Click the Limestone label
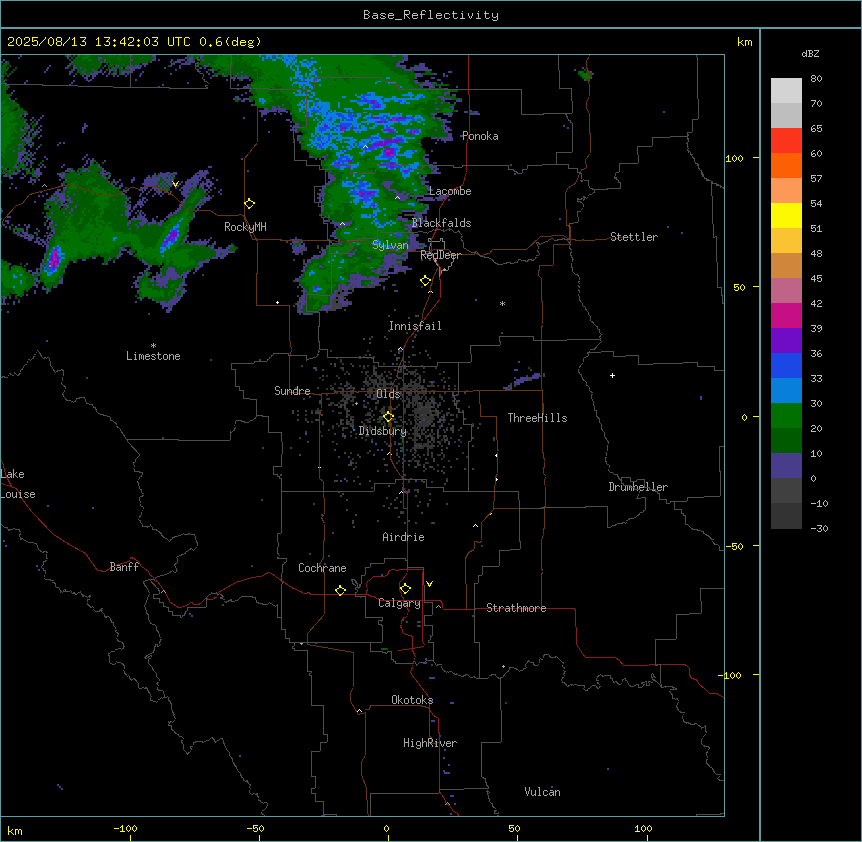 tap(153, 356)
